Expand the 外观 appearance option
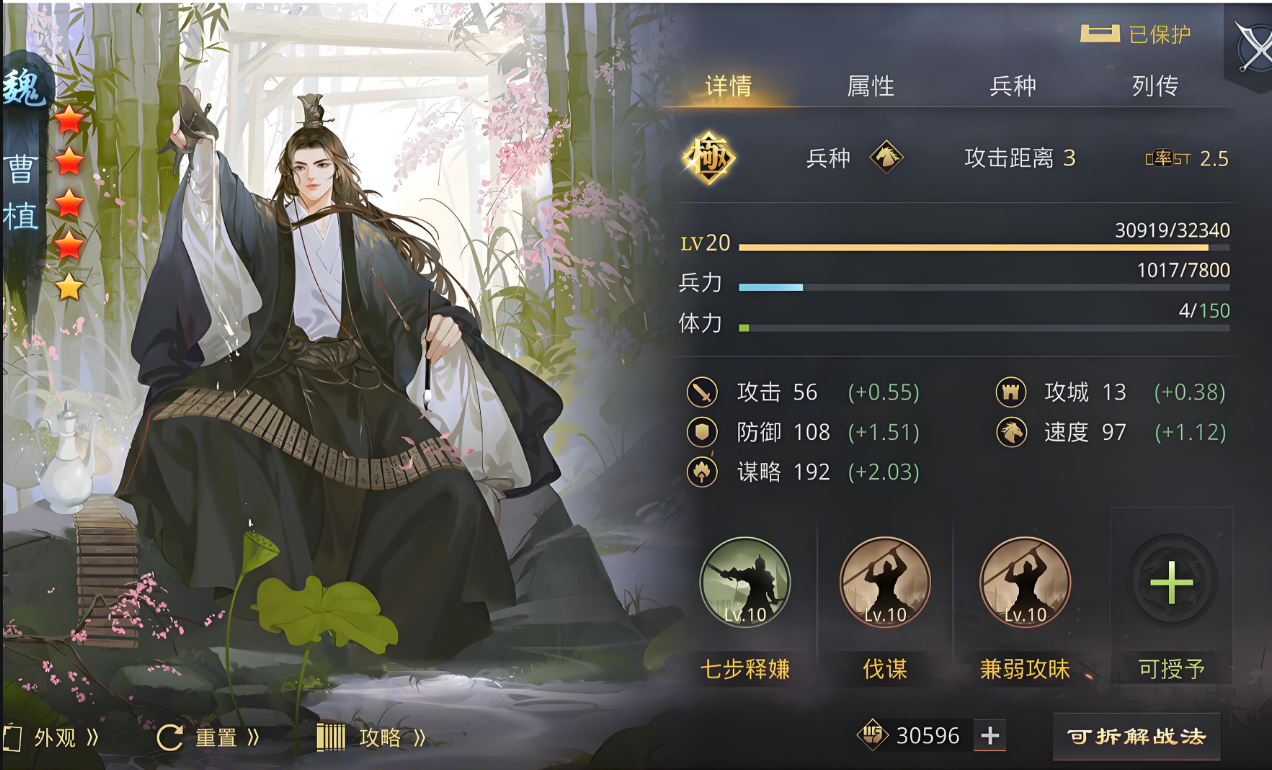The image size is (1272, 770). click(x=52, y=738)
